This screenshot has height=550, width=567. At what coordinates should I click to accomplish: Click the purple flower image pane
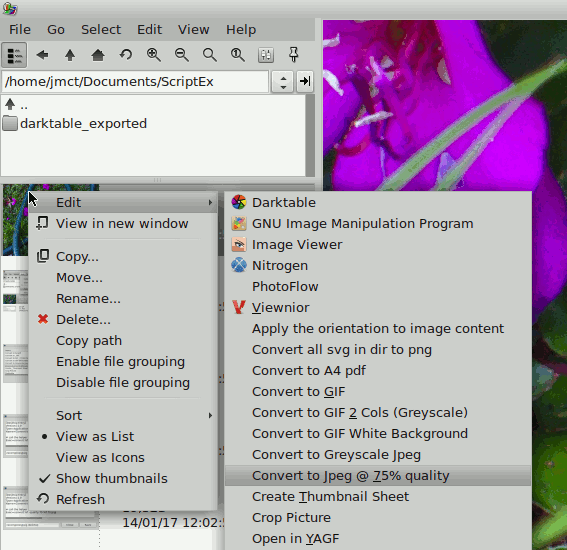[x=445, y=105]
